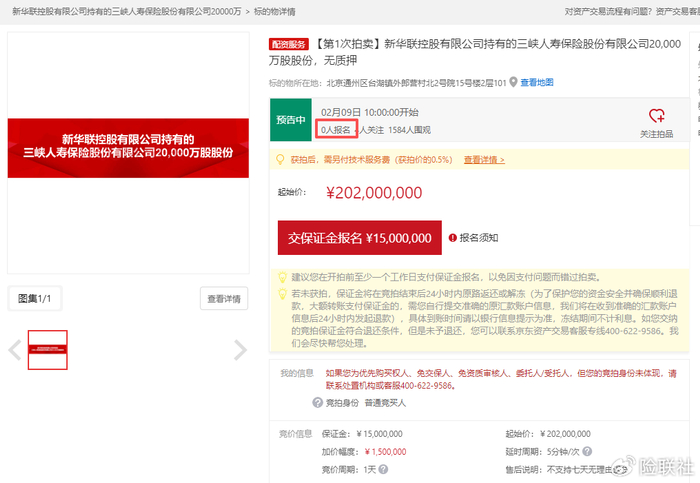Click the 配资服务 red tag
The height and width of the screenshot is (483, 700).
point(289,44)
